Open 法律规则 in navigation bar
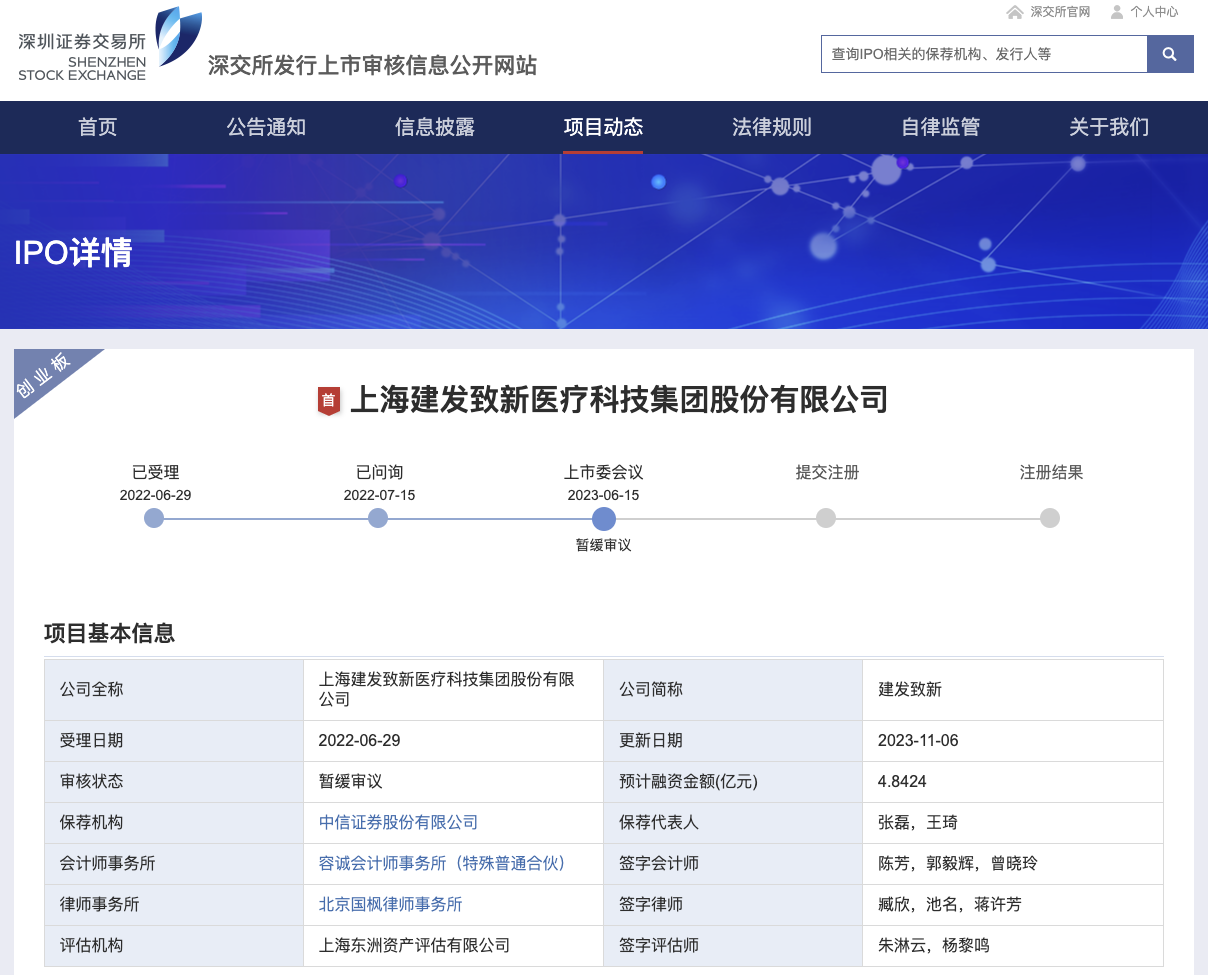Viewport: 1208px width, 975px height. (772, 127)
